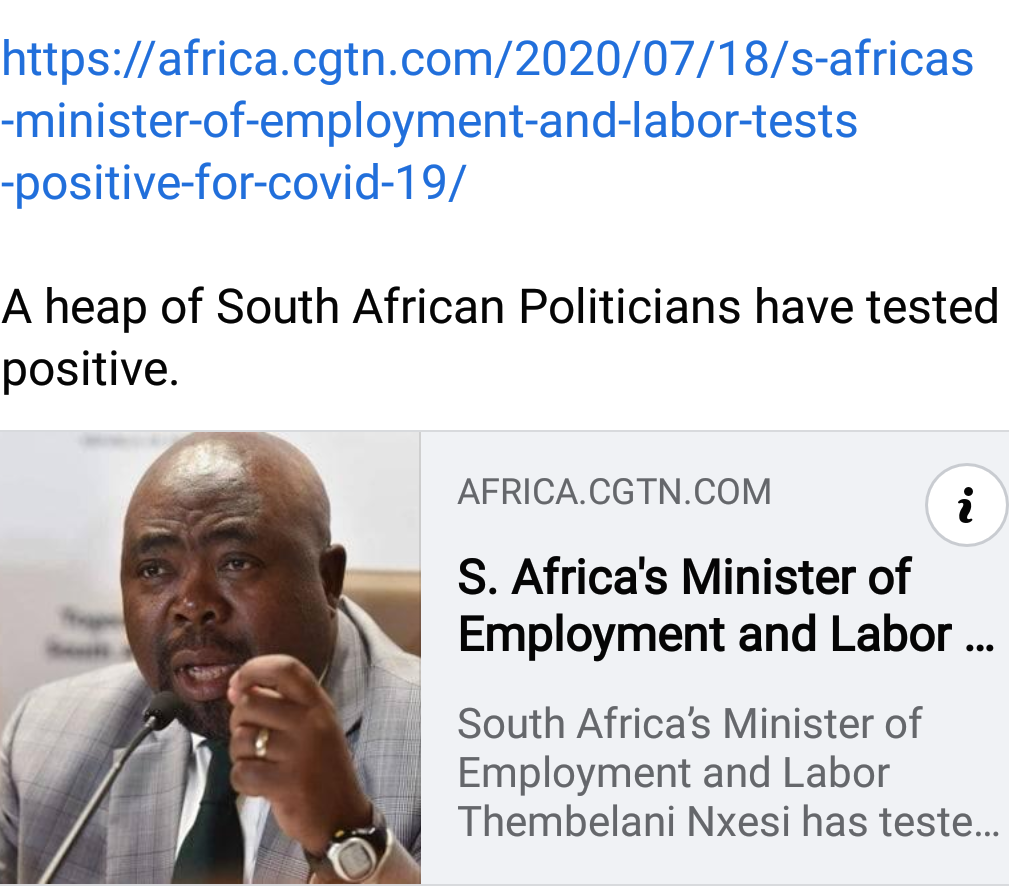Viewport: 1009px width, 890px height.
Task: Click "South Africa's Minister of" in grey description
Action: (689, 723)
